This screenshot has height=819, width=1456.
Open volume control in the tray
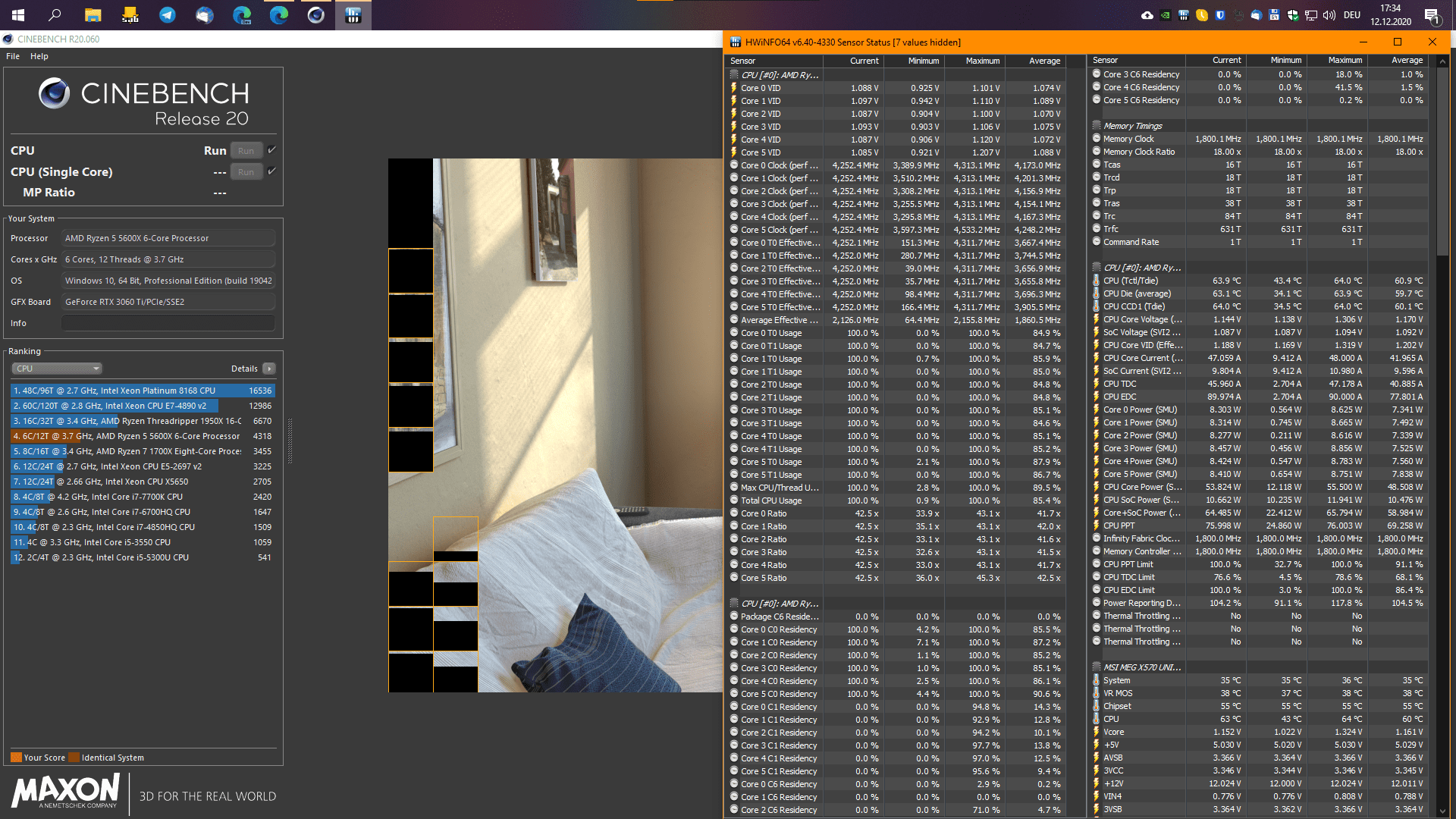pos(1329,15)
